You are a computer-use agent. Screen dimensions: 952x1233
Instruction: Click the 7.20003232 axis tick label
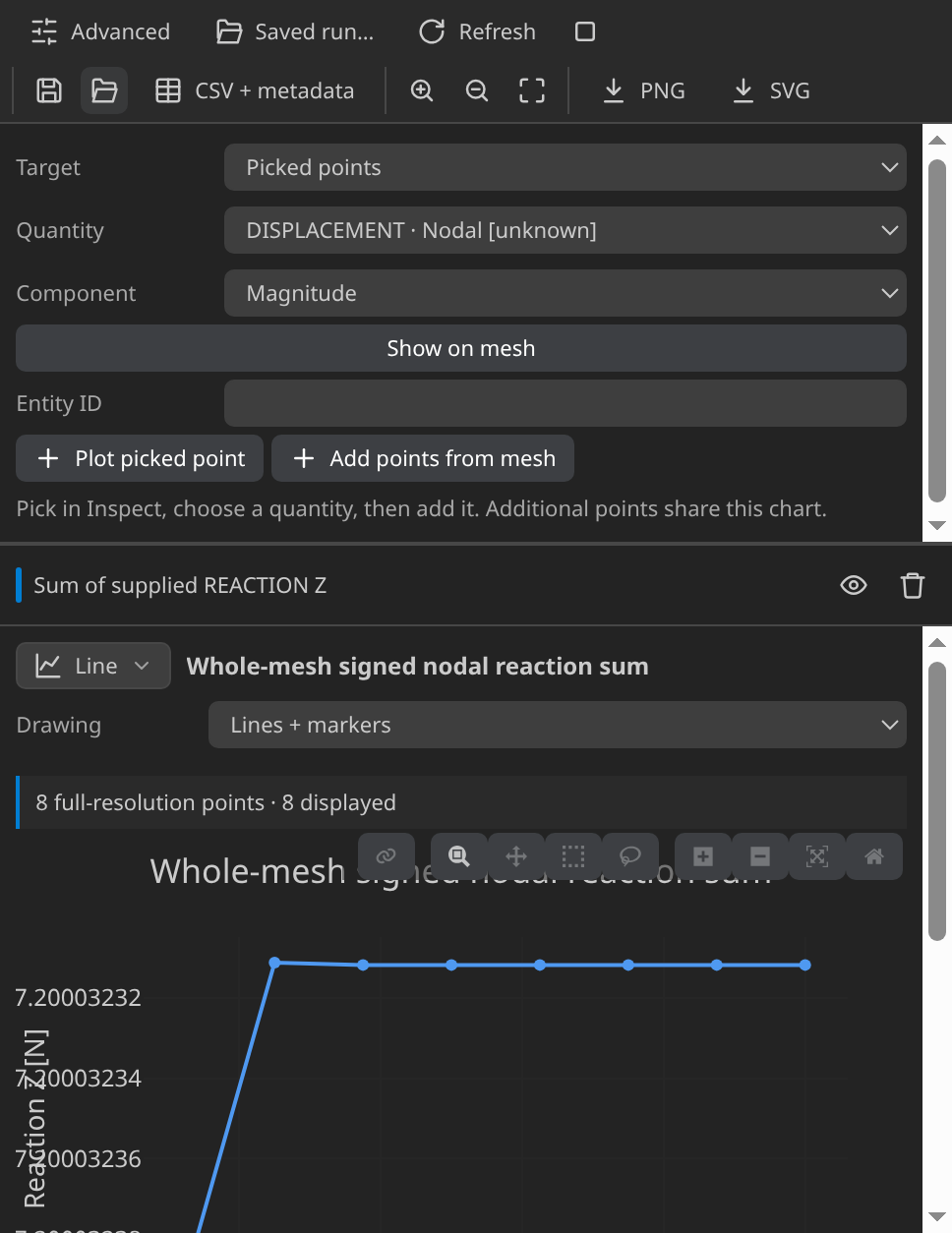click(x=78, y=998)
